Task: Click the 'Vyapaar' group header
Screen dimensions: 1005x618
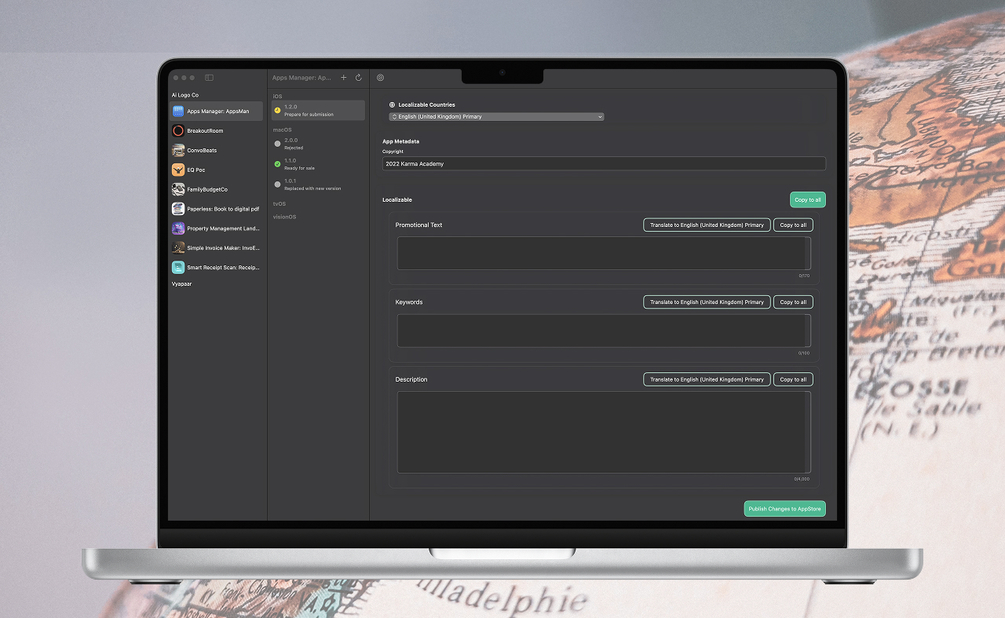Action: click(181, 284)
